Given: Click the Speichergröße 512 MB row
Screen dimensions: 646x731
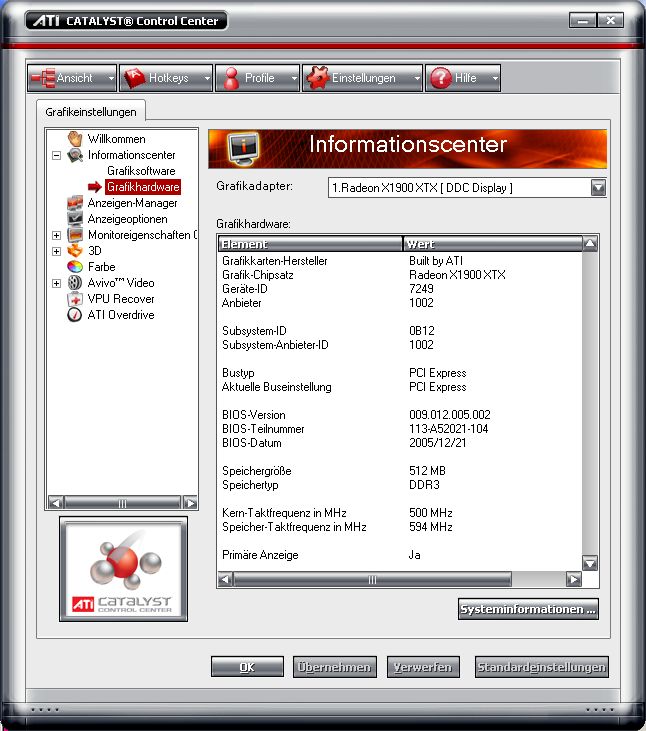Looking at the screenshot, I should (400, 470).
